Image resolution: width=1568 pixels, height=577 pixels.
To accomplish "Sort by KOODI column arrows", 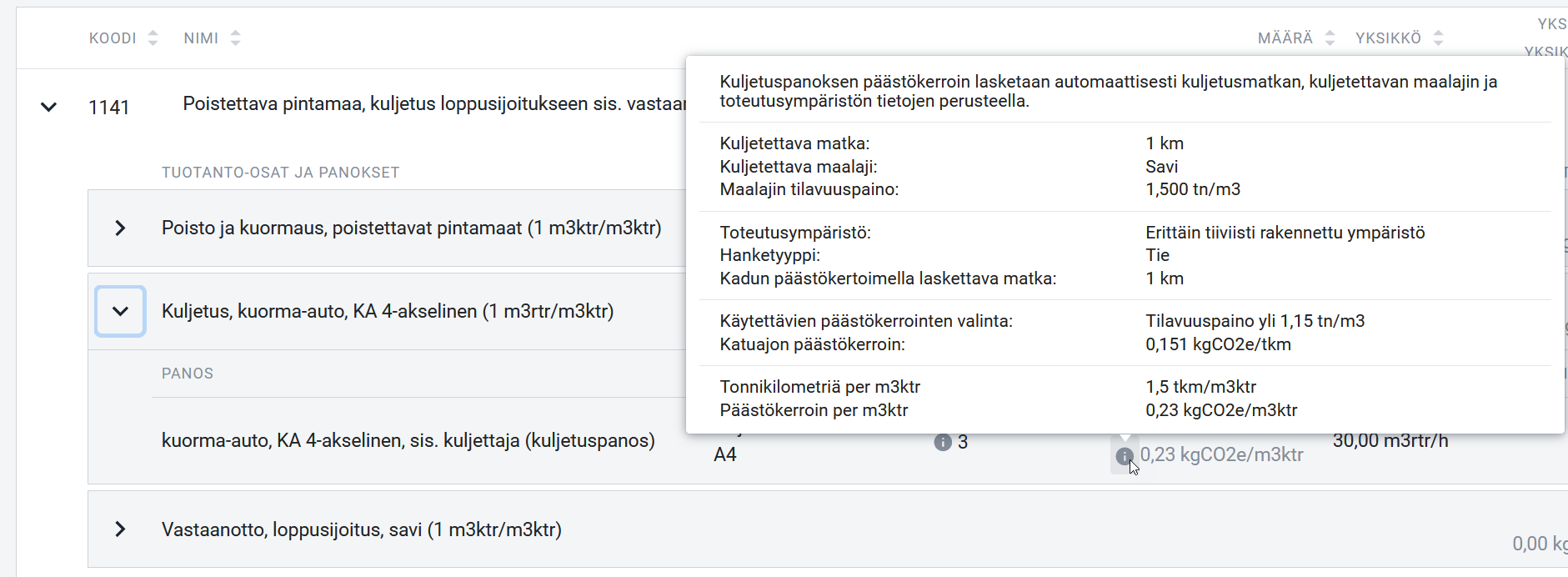I will pos(153,38).
